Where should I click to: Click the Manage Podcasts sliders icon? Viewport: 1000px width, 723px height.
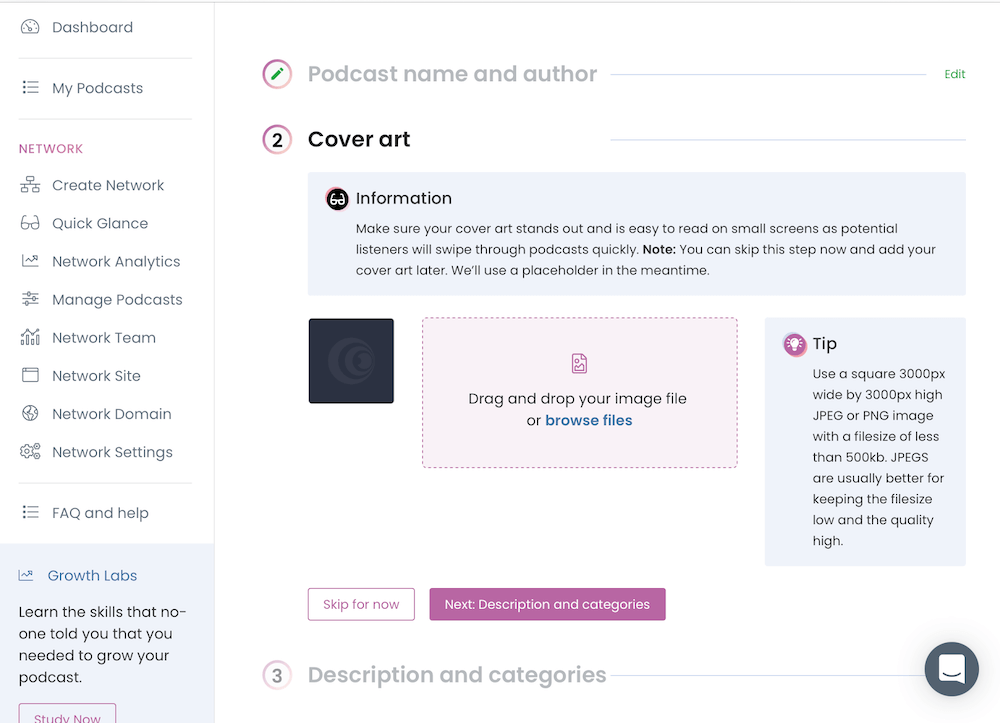(30, 299)
